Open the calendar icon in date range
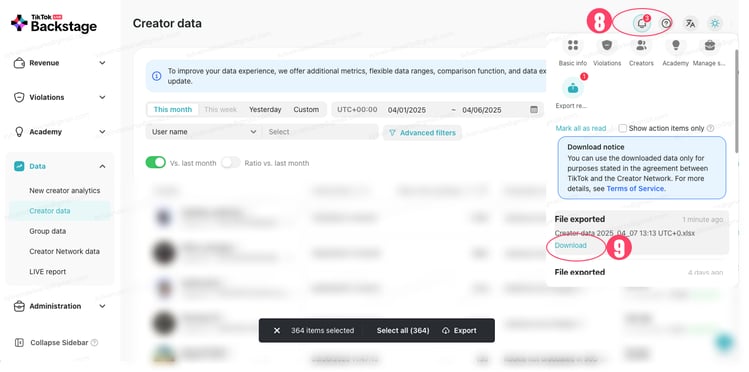Screen dimensions: 749x372 tap(534, 109)
